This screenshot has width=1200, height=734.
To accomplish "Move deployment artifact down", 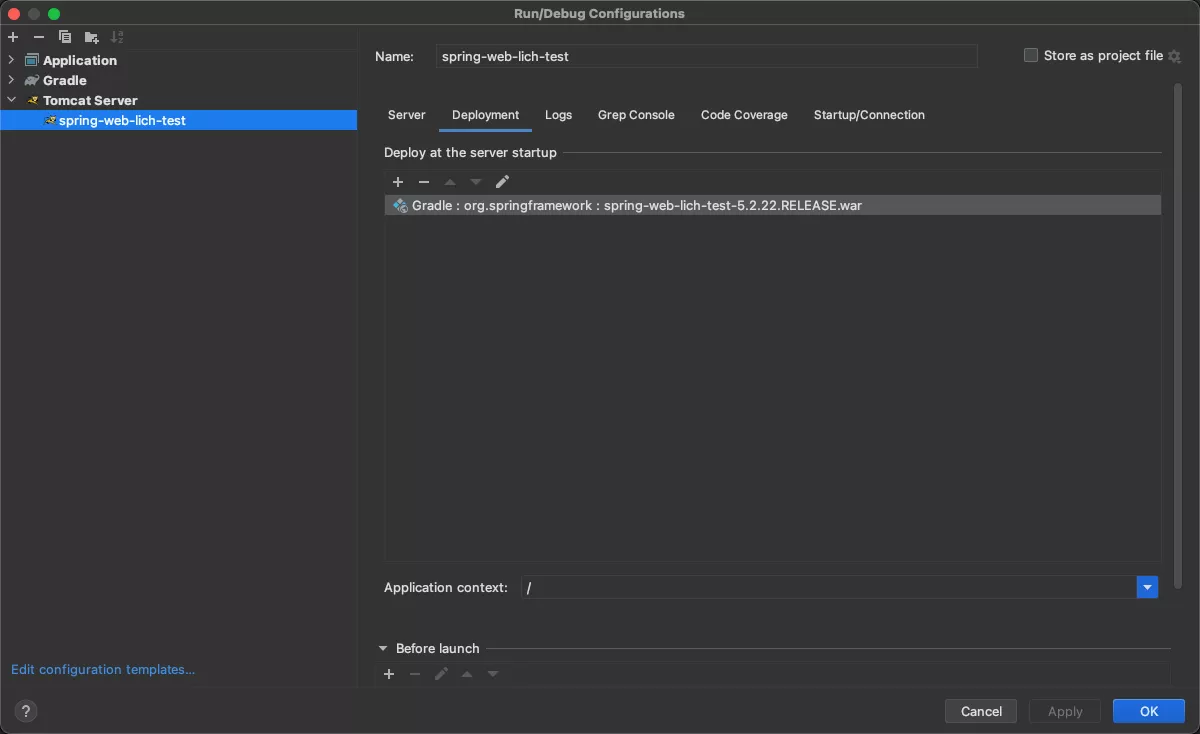I will tap(476, 182).
